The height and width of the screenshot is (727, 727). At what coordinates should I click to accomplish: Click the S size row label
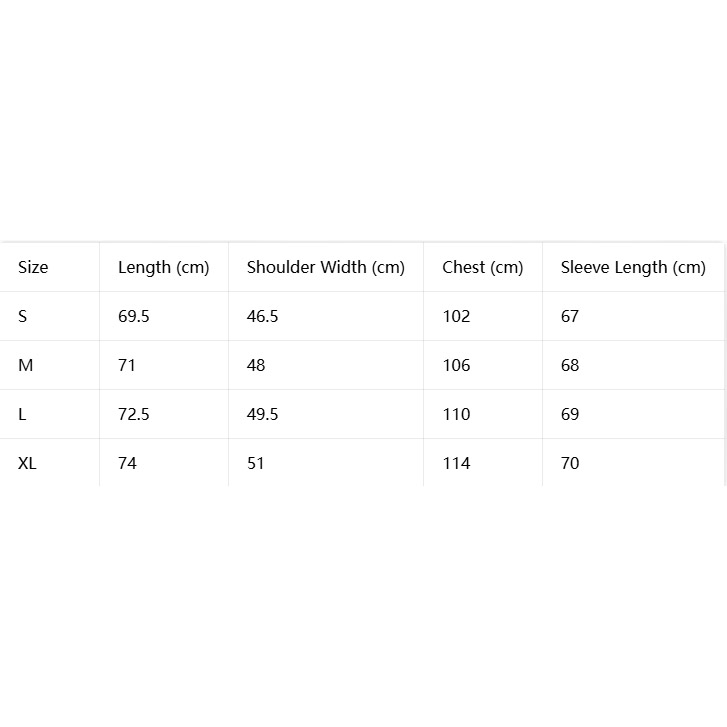pyautogui.click(x=23, y=316)
